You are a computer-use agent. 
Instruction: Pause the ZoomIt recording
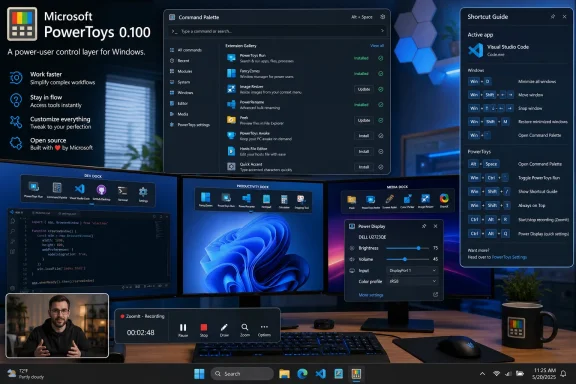(183, 330)
